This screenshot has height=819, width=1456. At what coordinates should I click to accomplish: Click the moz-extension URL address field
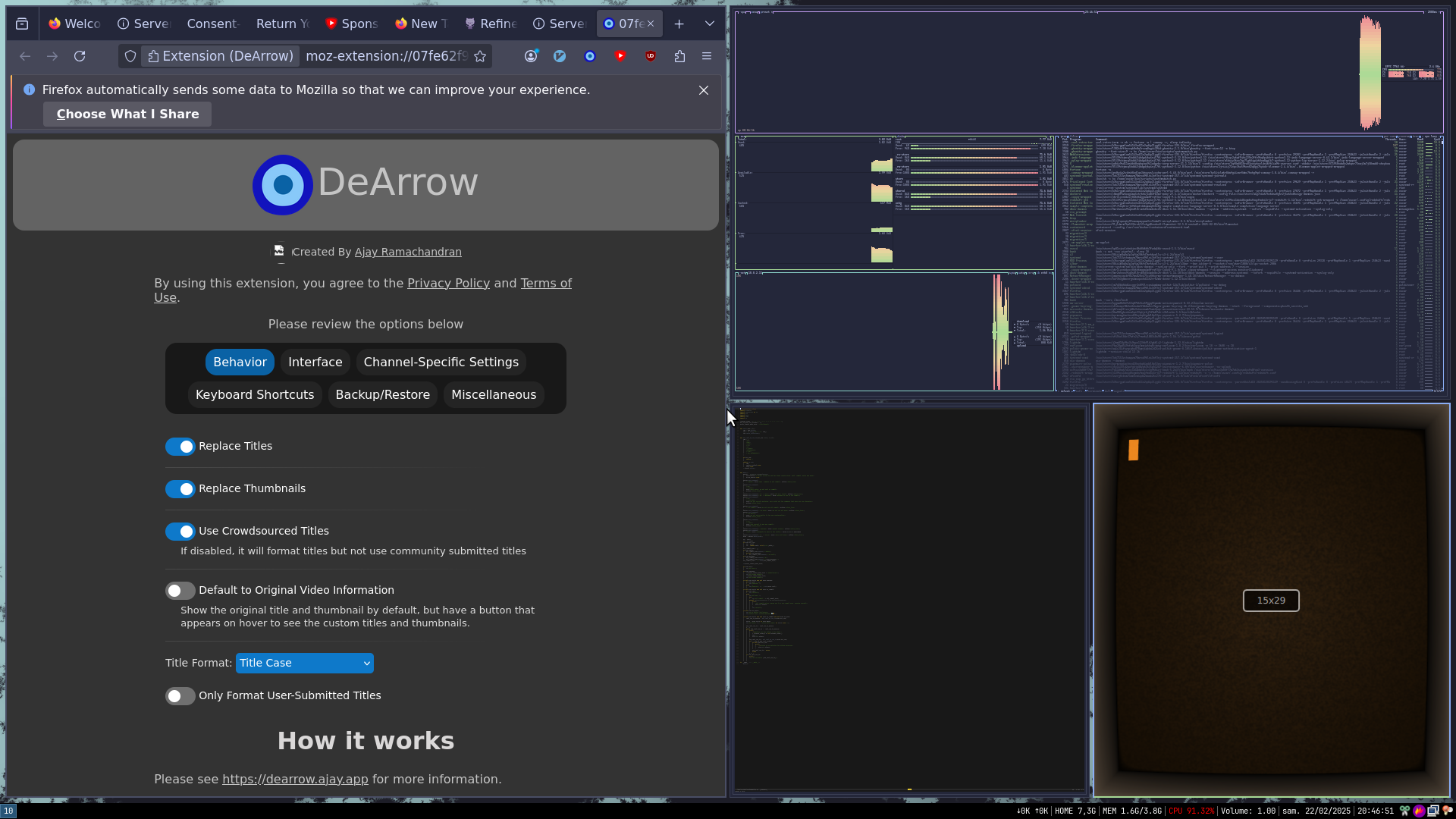pos(386,56)
